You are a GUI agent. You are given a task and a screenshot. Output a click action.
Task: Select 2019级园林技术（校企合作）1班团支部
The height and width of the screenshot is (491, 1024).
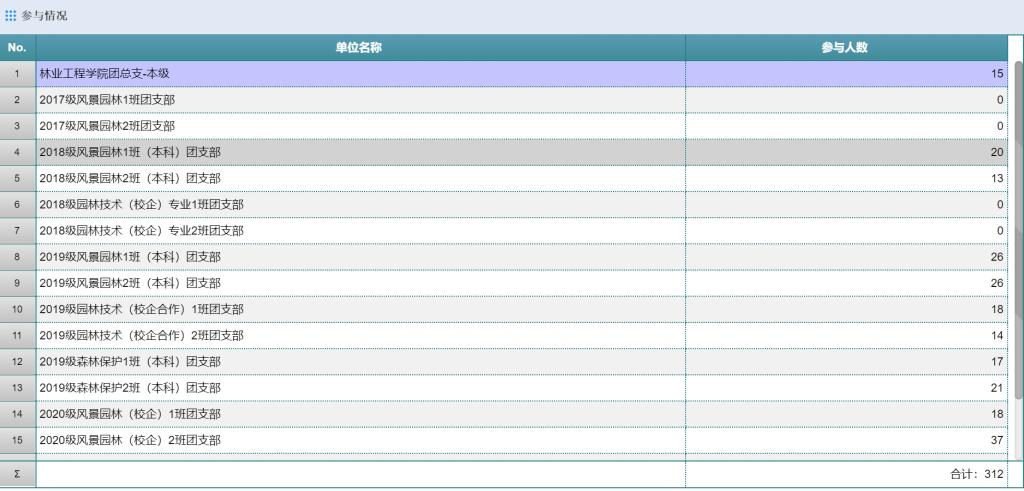[x=141, y=309]
